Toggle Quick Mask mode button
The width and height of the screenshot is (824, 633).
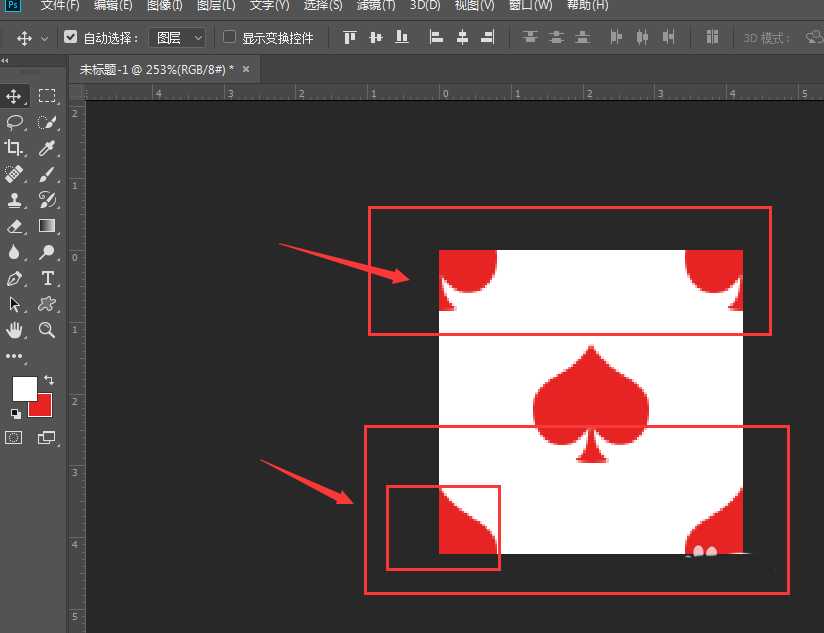[x=14, y=438]
